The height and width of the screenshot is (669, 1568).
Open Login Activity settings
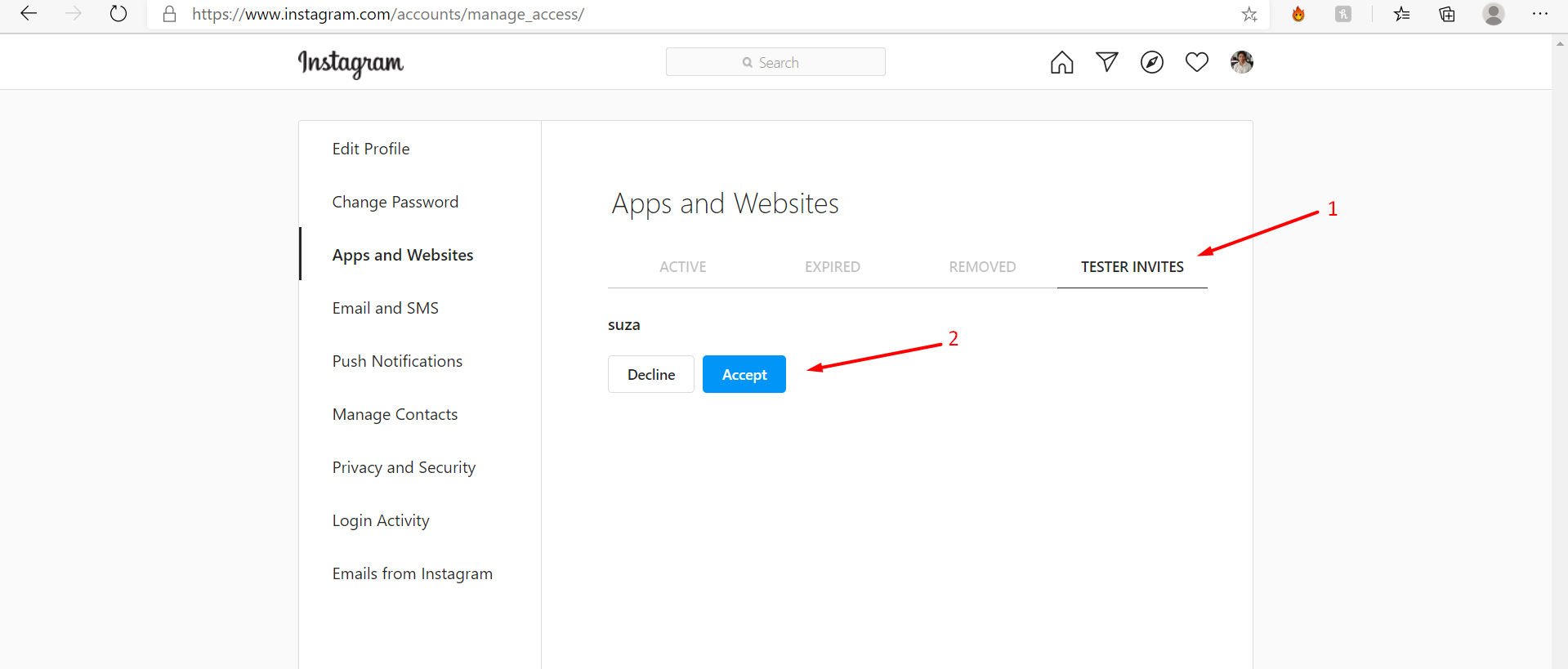(381, 520)
